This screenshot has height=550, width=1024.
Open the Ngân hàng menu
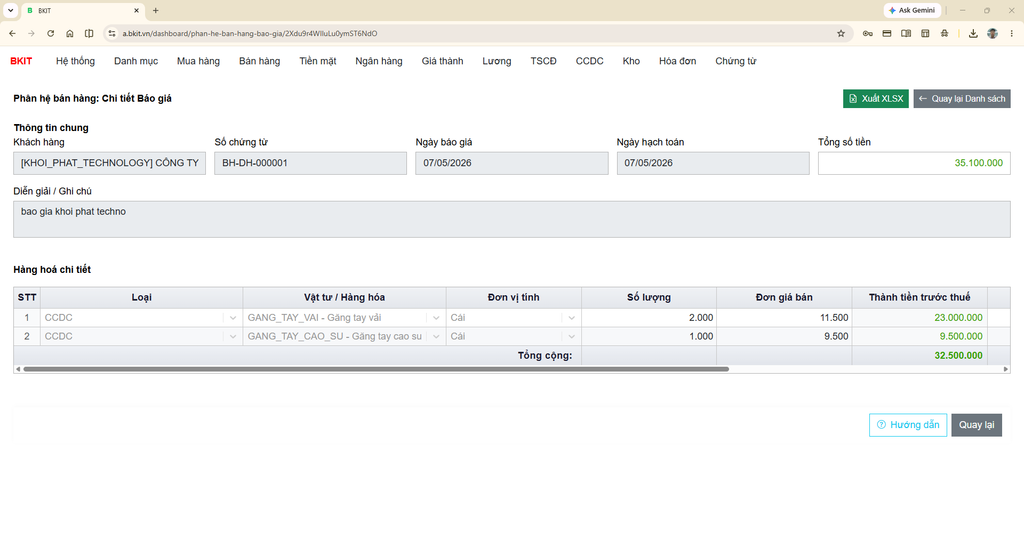click(379, 61)
